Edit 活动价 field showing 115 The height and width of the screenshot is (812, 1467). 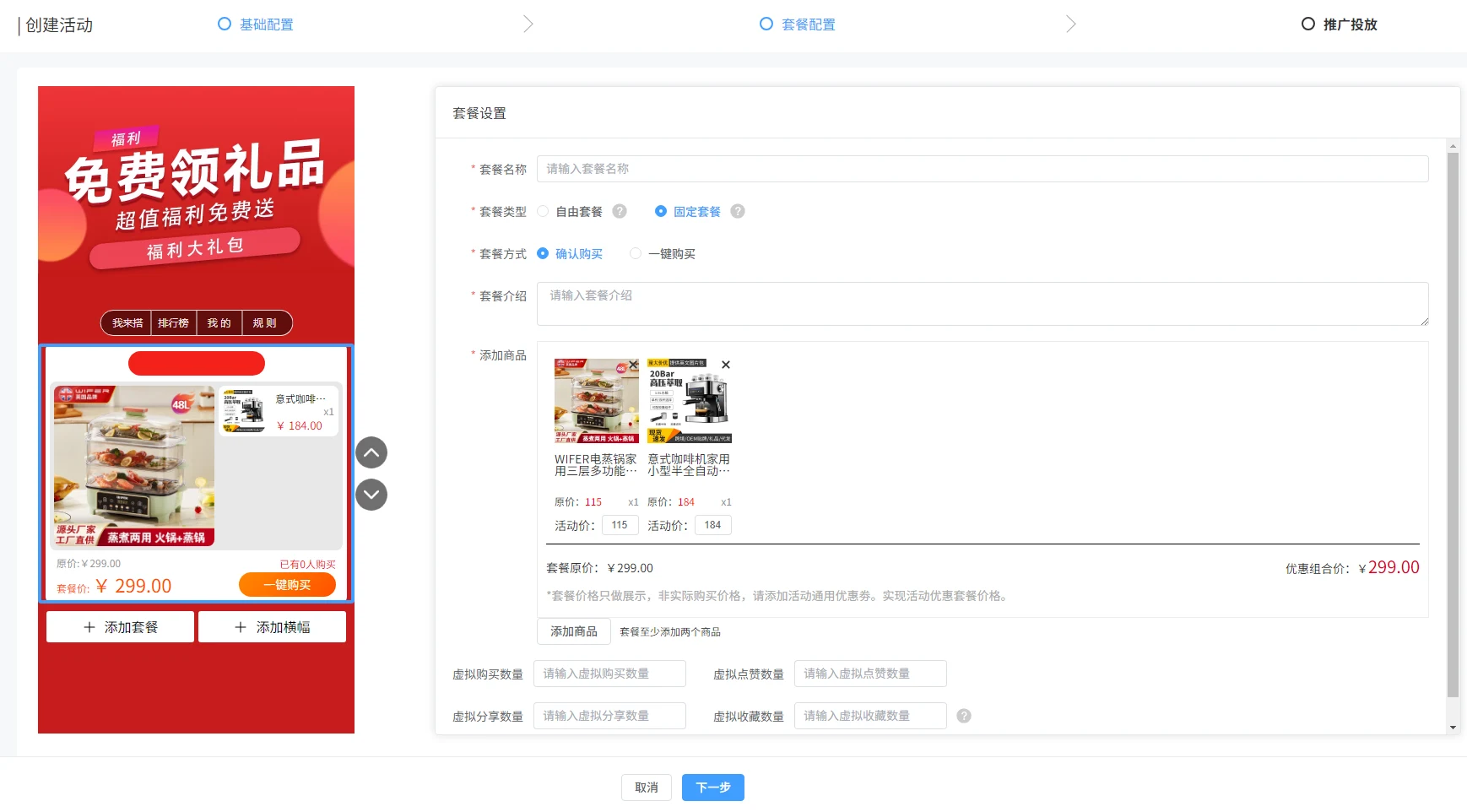pyautogui.click(x=620, y=525)
